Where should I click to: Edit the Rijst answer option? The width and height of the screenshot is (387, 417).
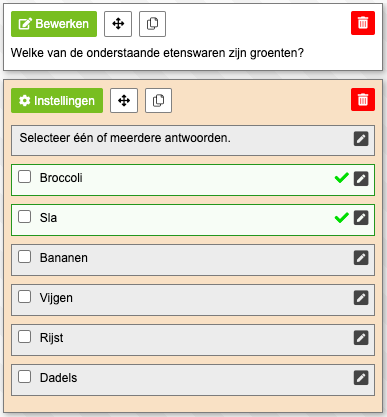coord(361,338)
